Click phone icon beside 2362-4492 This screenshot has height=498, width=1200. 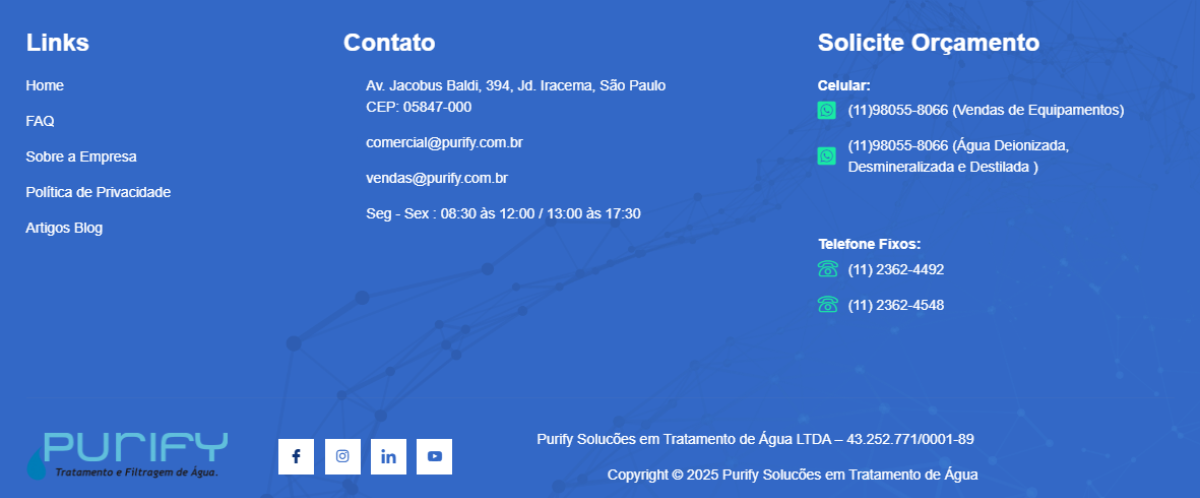[827, 269]
